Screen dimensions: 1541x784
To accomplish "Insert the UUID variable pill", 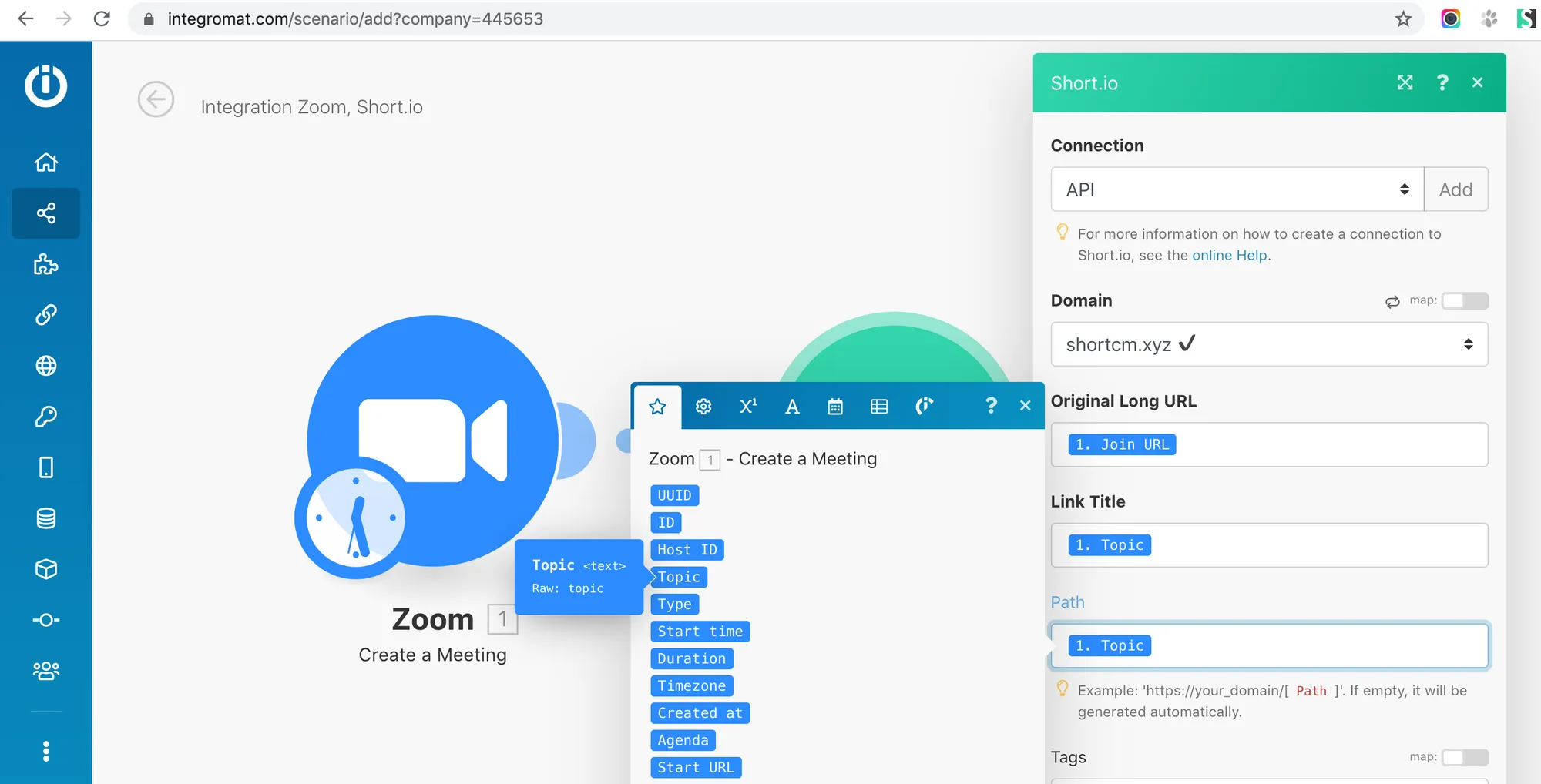I will pyautogui.click(x=675, y=495).
